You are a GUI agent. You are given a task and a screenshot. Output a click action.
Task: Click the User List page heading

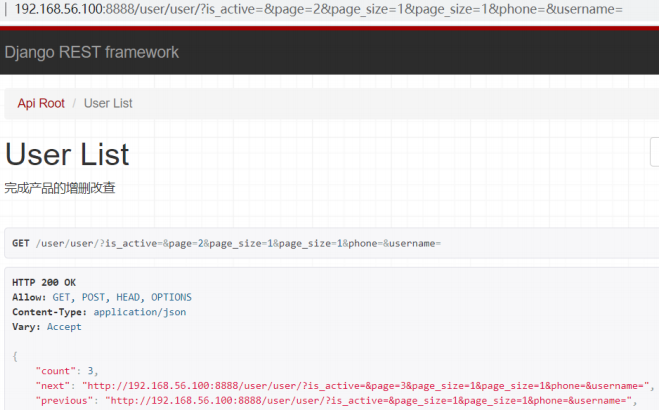(x=67, y=154)
